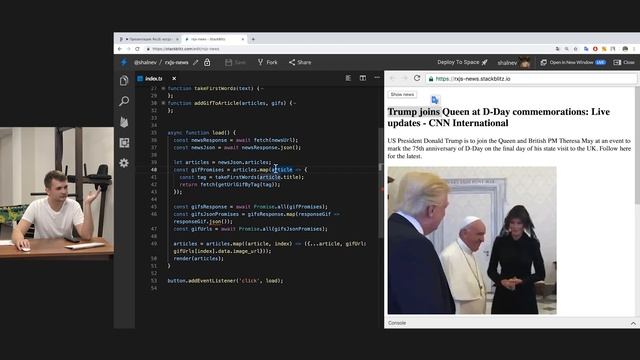Close the preview pane
The image size is (640, 360).
[624, 62]
